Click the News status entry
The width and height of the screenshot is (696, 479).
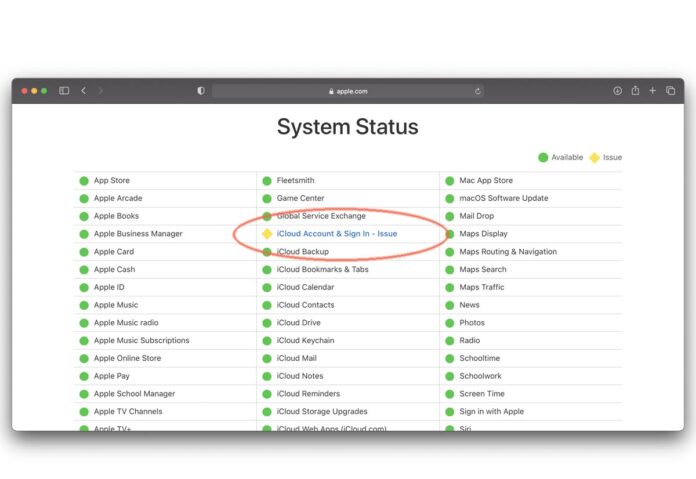[469, 305]
